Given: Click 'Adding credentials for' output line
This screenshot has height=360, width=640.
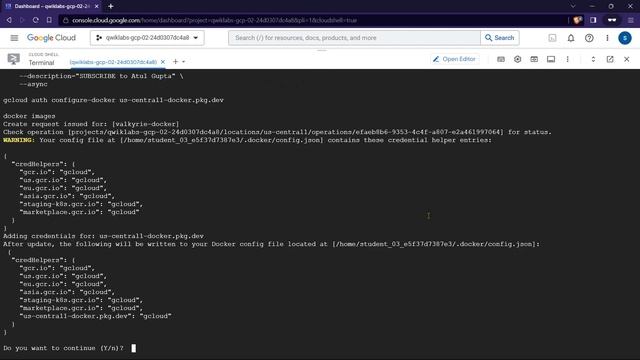Looking at the screenshot, I should [103, 236].
